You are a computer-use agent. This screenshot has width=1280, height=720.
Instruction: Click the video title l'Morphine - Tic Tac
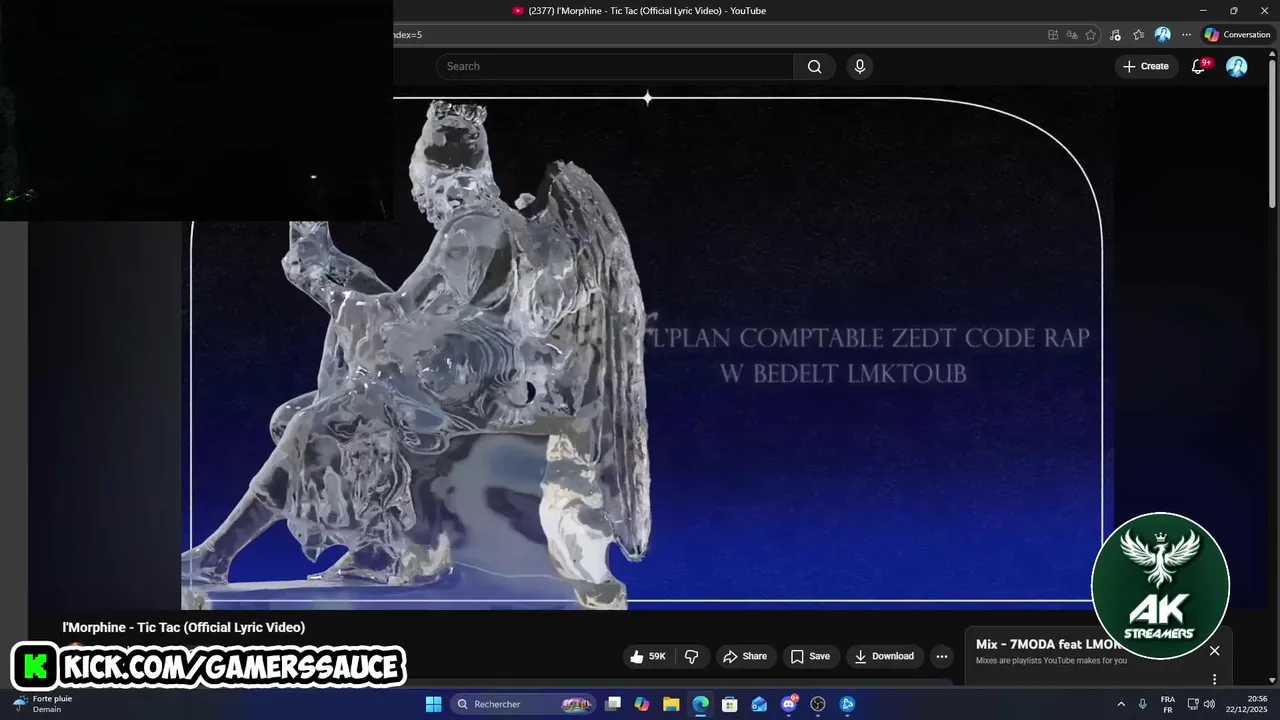pos(184,627)
